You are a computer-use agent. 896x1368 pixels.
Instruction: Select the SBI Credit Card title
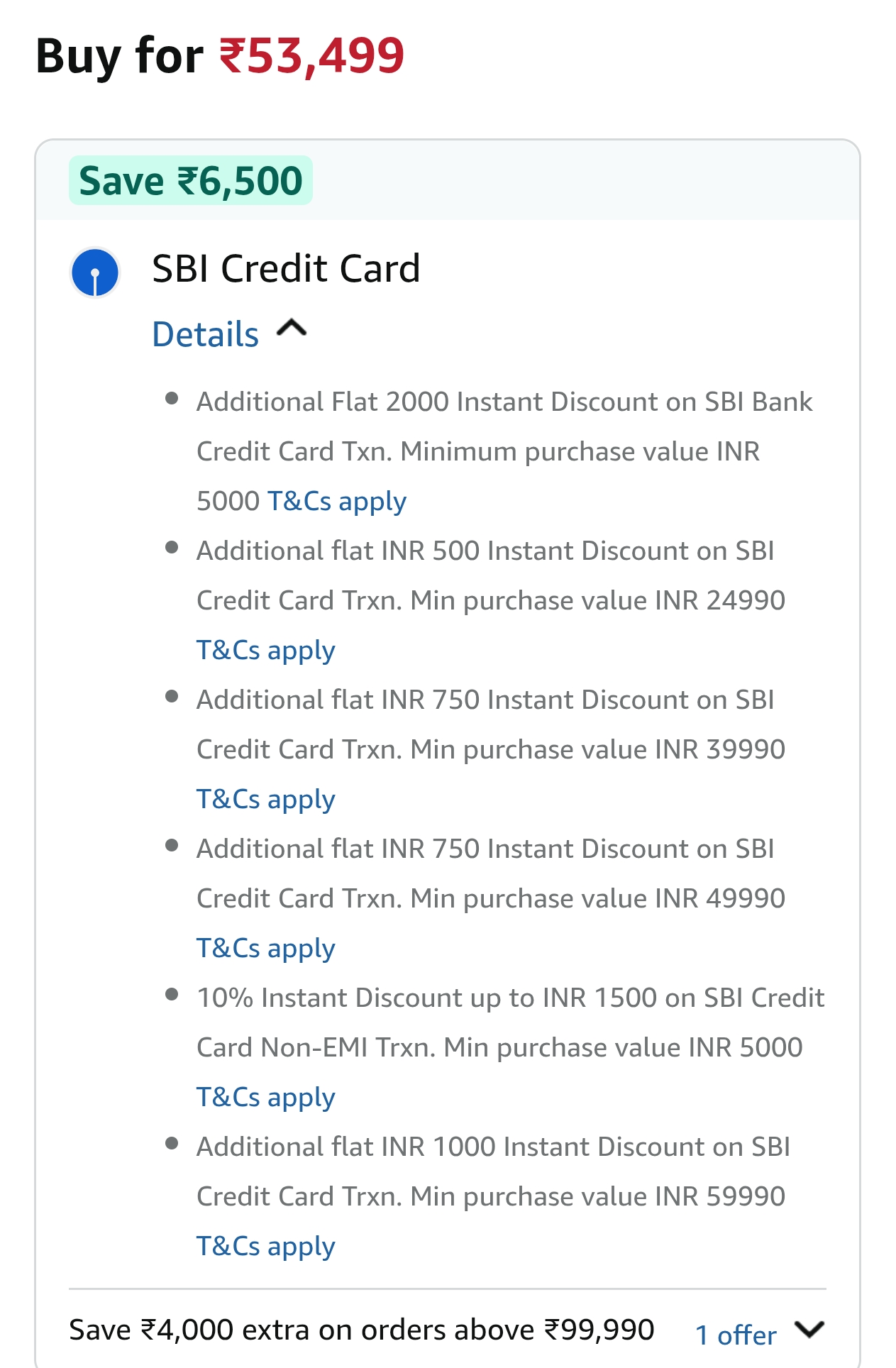pos(286,269)
